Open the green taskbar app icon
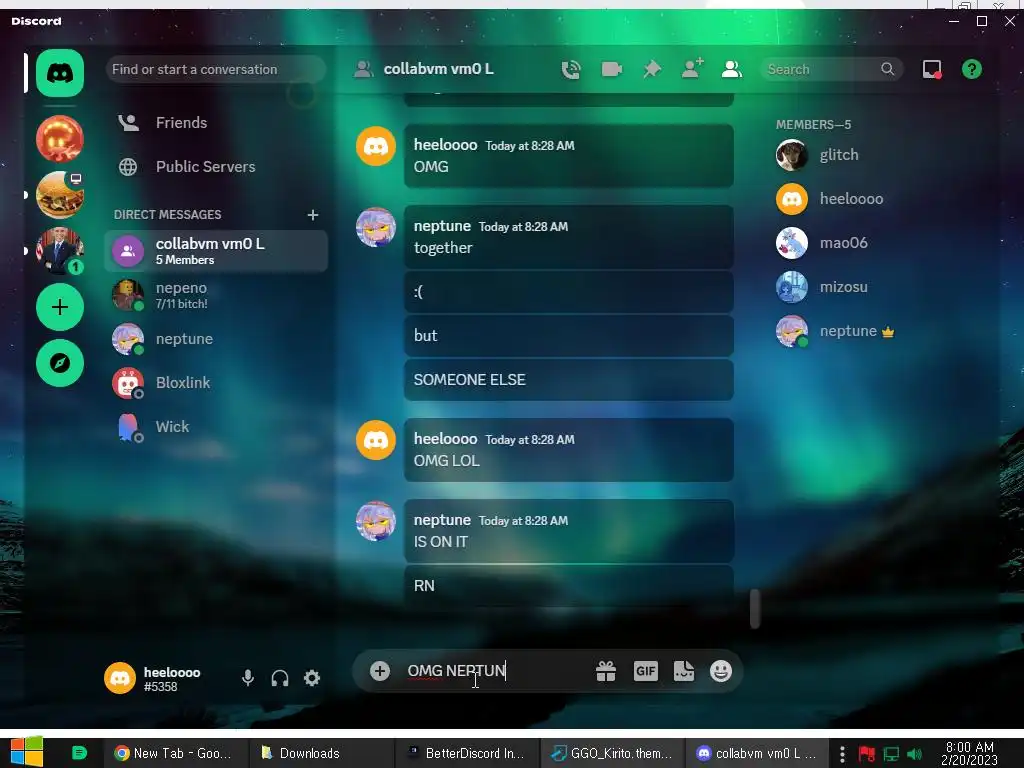Screen dimensions: 1024x768 click(x=79, y=753)
